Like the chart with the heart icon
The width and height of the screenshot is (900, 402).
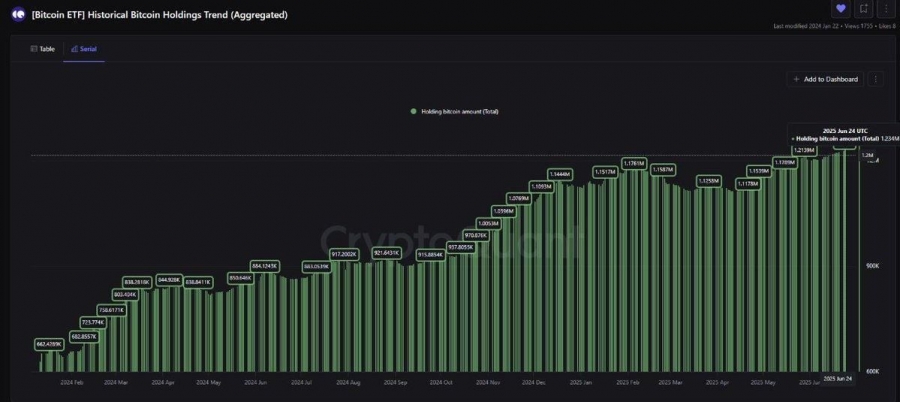(x=841, y=9)
